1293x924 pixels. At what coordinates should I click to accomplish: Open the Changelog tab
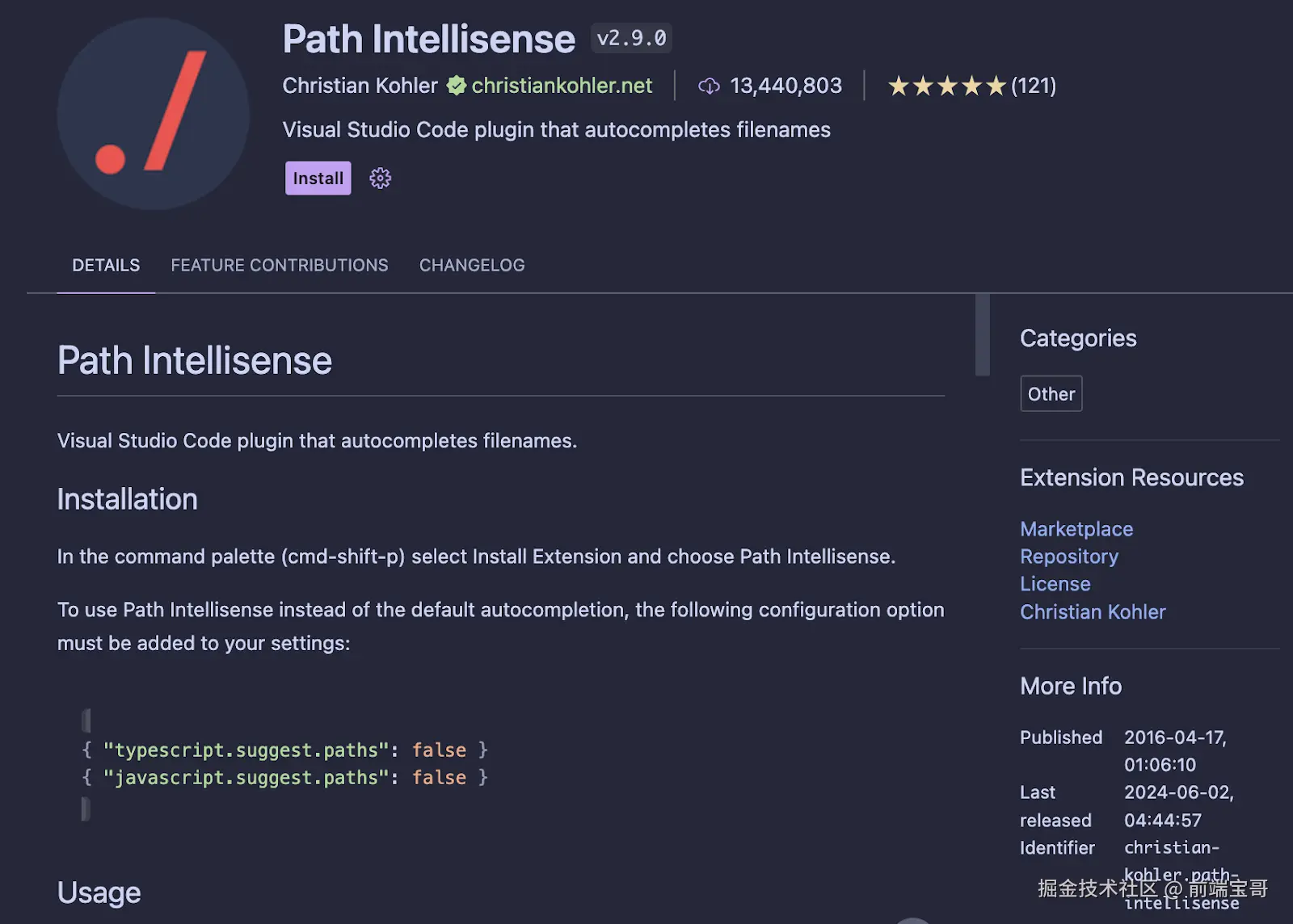(472, 265)
